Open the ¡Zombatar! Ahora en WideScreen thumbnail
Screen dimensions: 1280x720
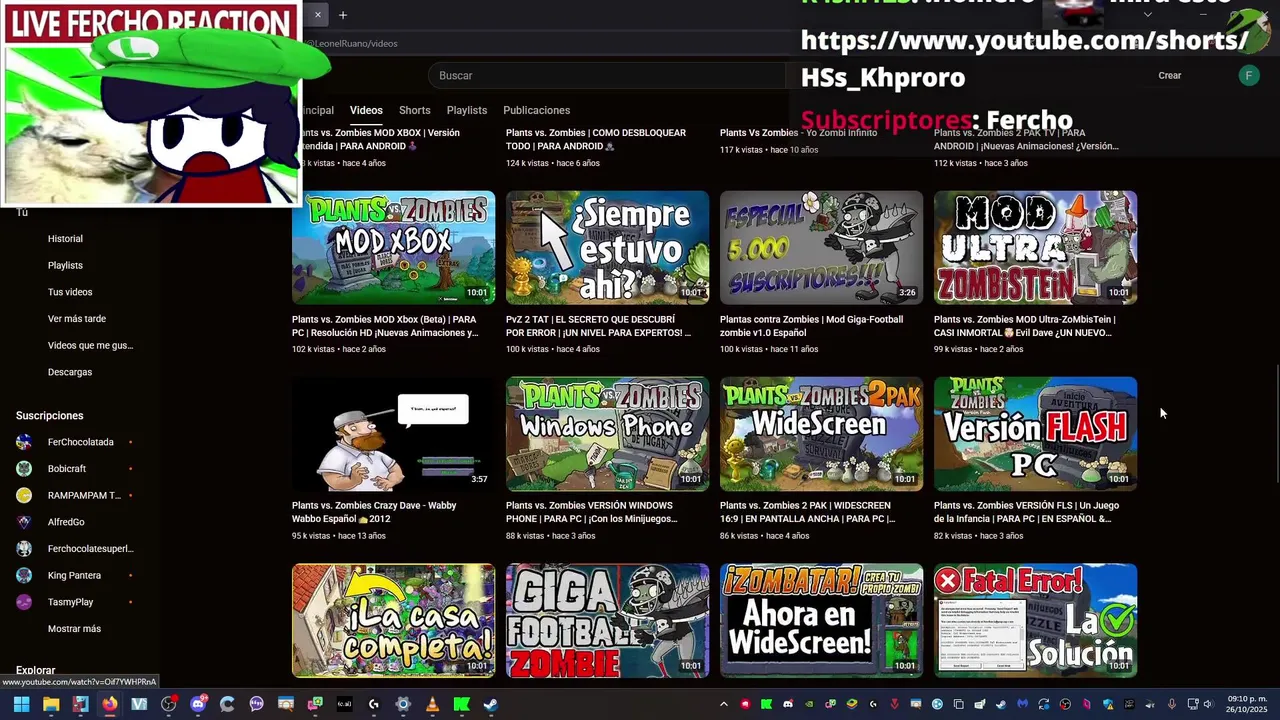pyautogui.click(x=821, y=620)
